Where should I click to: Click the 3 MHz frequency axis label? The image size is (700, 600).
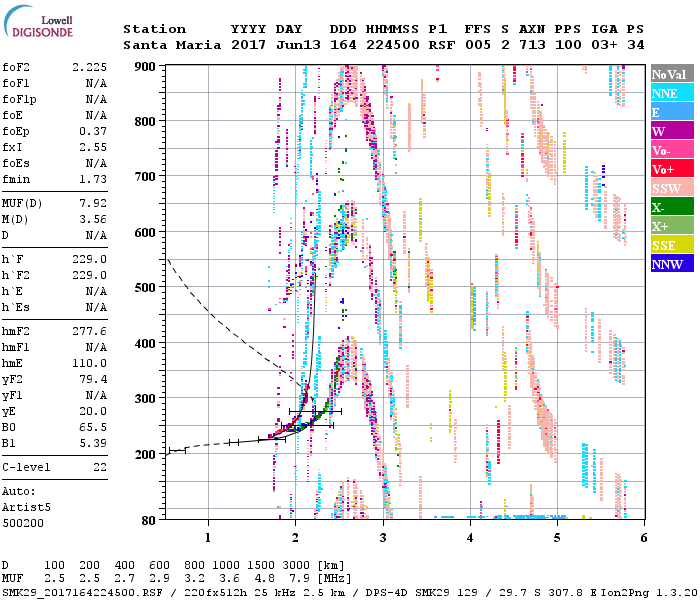click(x=383, y=538)
